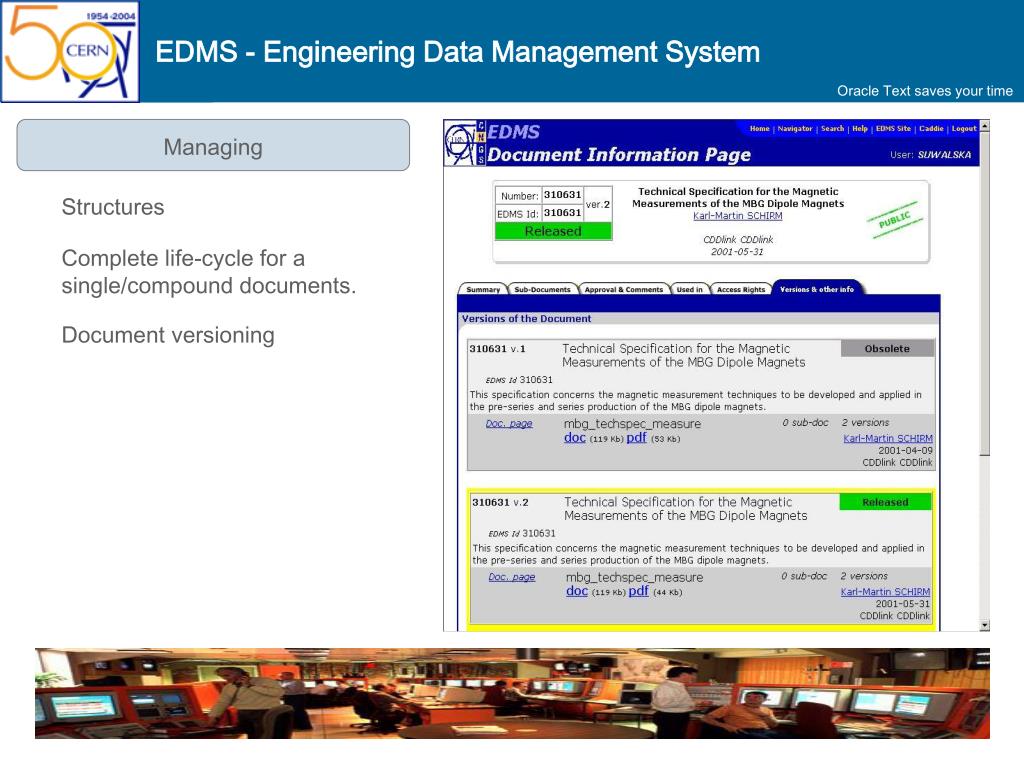Download doc file of version 2
This screenshot has width=1024, height=768.
pyautogui.click(x=577, y=591)
